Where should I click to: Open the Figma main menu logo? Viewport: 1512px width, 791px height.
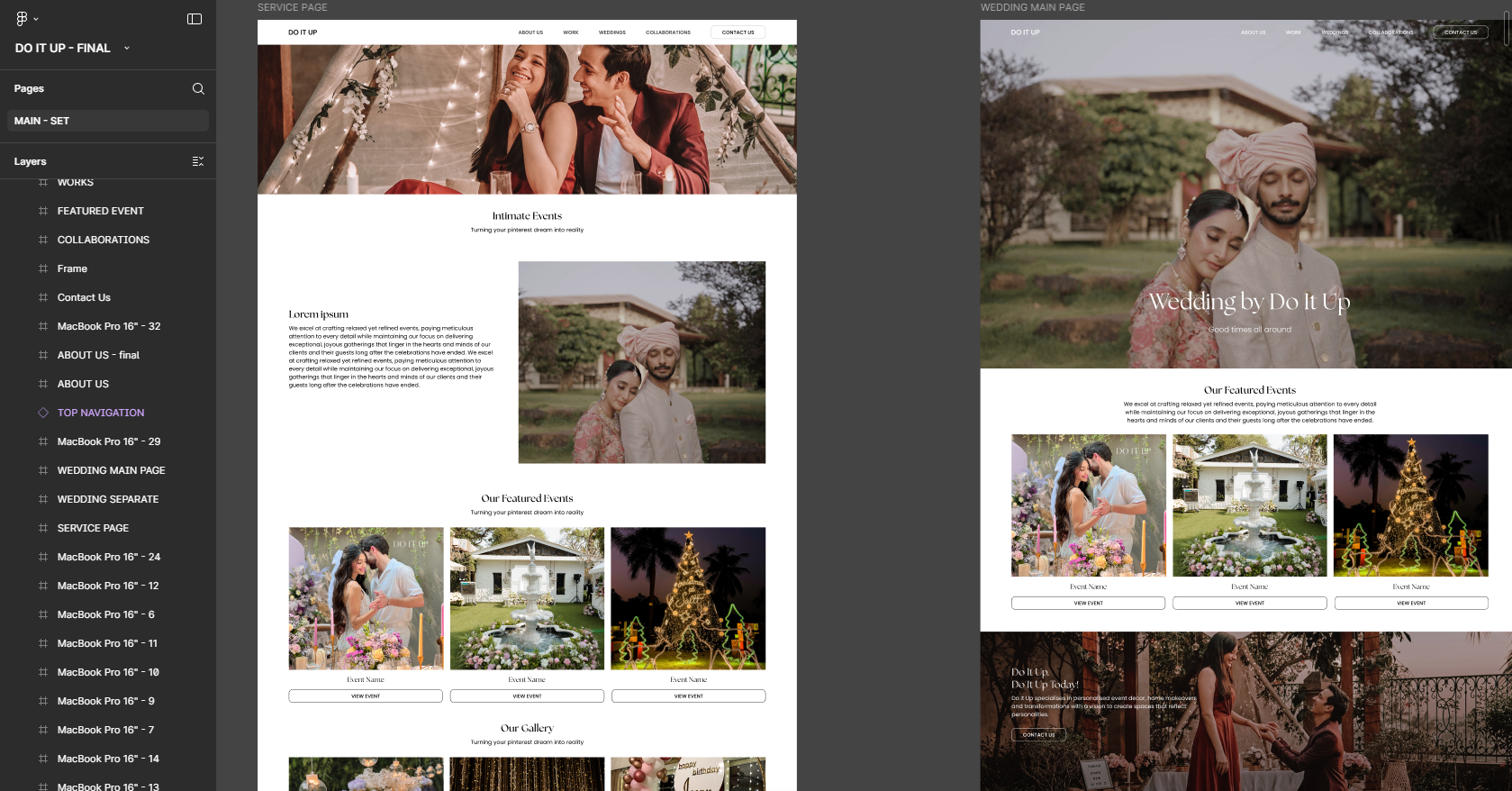click(23, 19)
